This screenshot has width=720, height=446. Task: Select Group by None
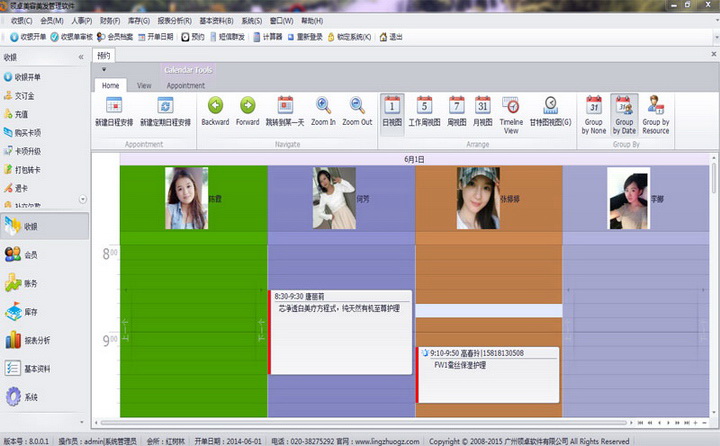pos(594,115)
